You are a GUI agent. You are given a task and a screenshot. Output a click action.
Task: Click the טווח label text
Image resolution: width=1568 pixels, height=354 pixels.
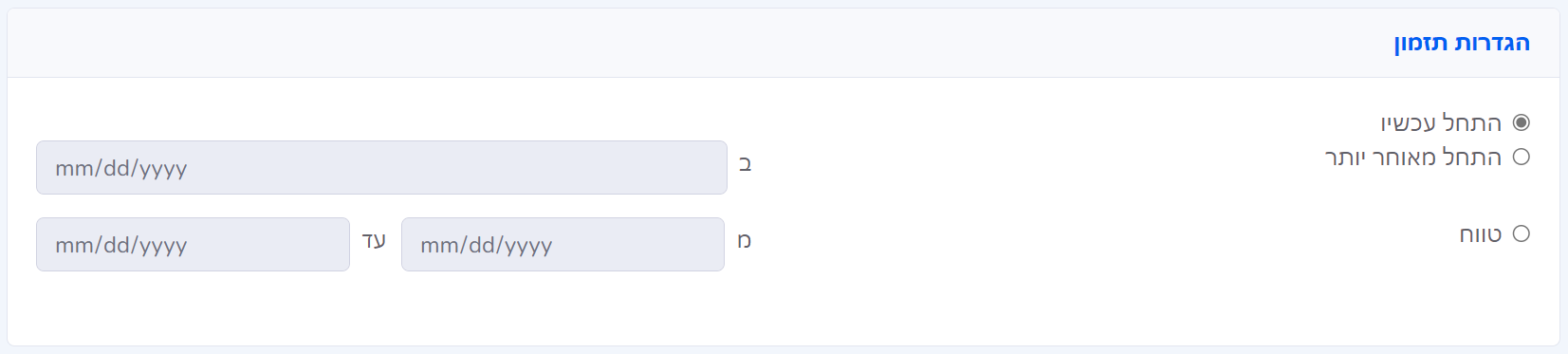[1481, 233]
